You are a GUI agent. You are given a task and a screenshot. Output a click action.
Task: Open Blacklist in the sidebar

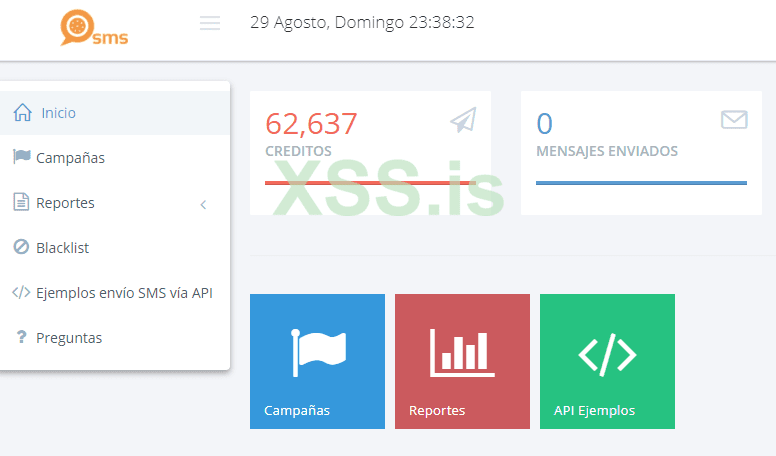115,248
